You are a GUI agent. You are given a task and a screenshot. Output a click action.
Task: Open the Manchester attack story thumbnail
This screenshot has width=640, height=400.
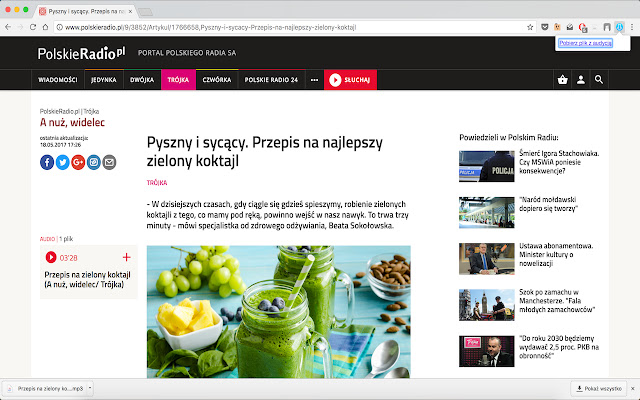[487, 305]
